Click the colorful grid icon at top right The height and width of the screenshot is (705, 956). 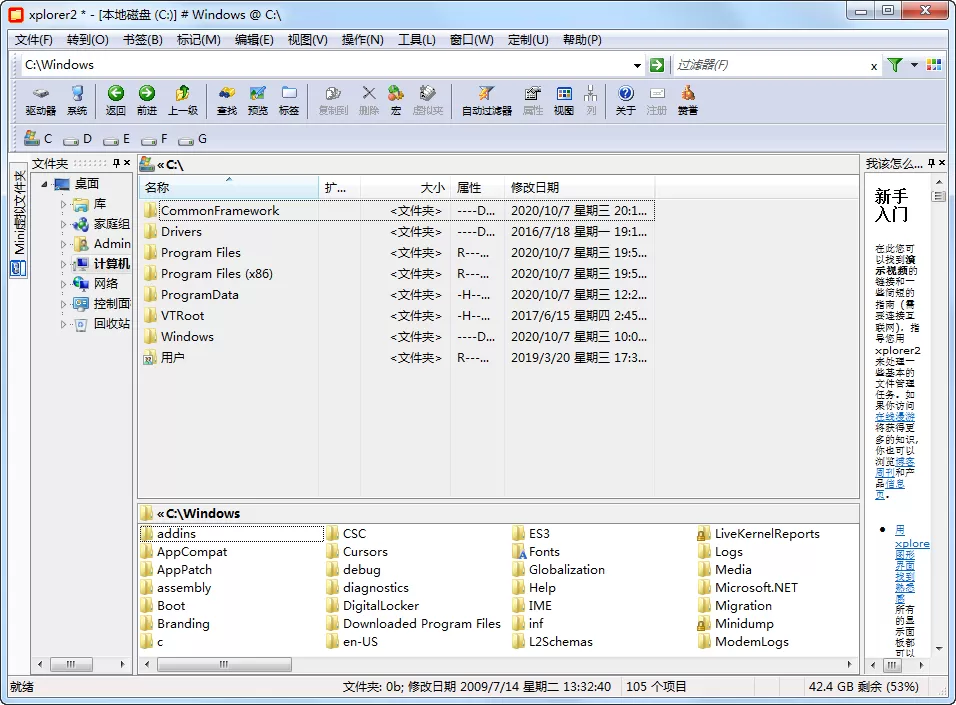933,65
